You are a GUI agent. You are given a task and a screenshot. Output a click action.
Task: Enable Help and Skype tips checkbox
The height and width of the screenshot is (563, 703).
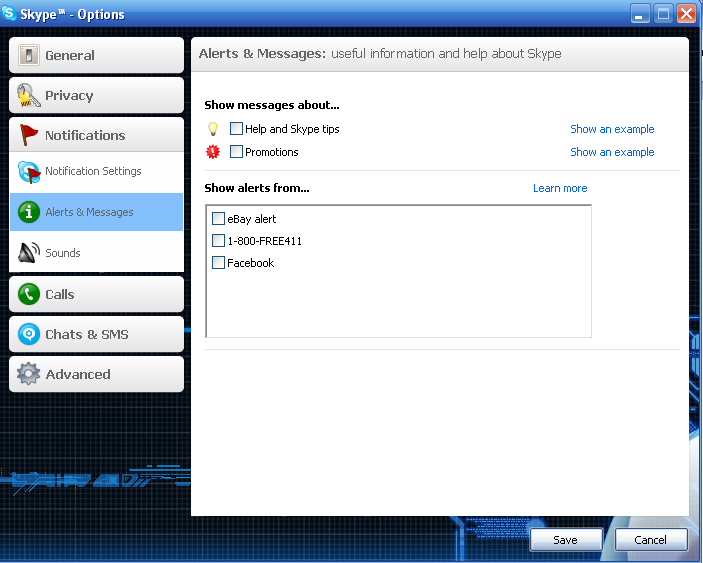click(x=236, y=129)
